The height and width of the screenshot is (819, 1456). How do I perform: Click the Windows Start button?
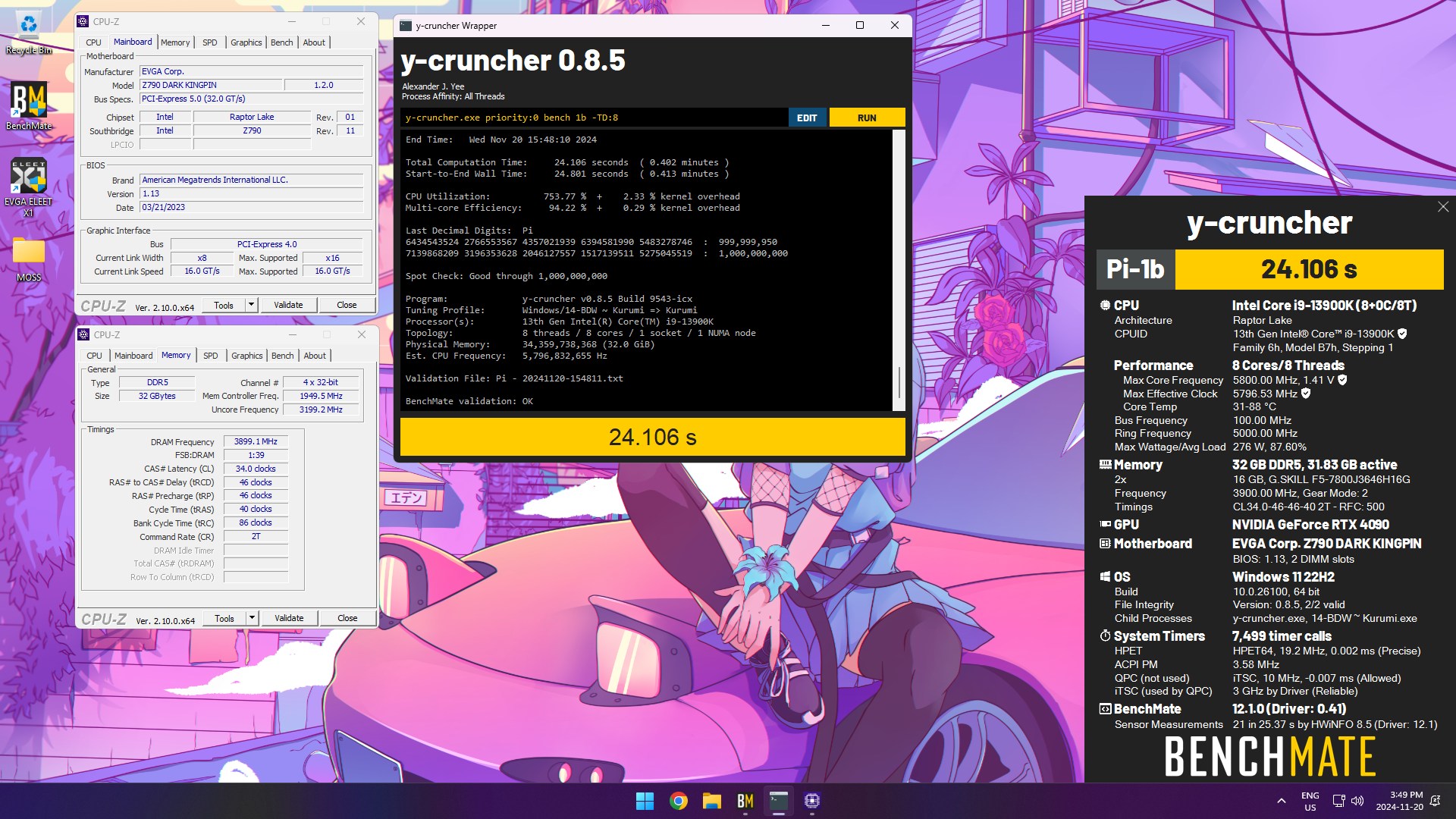(645, 801)
